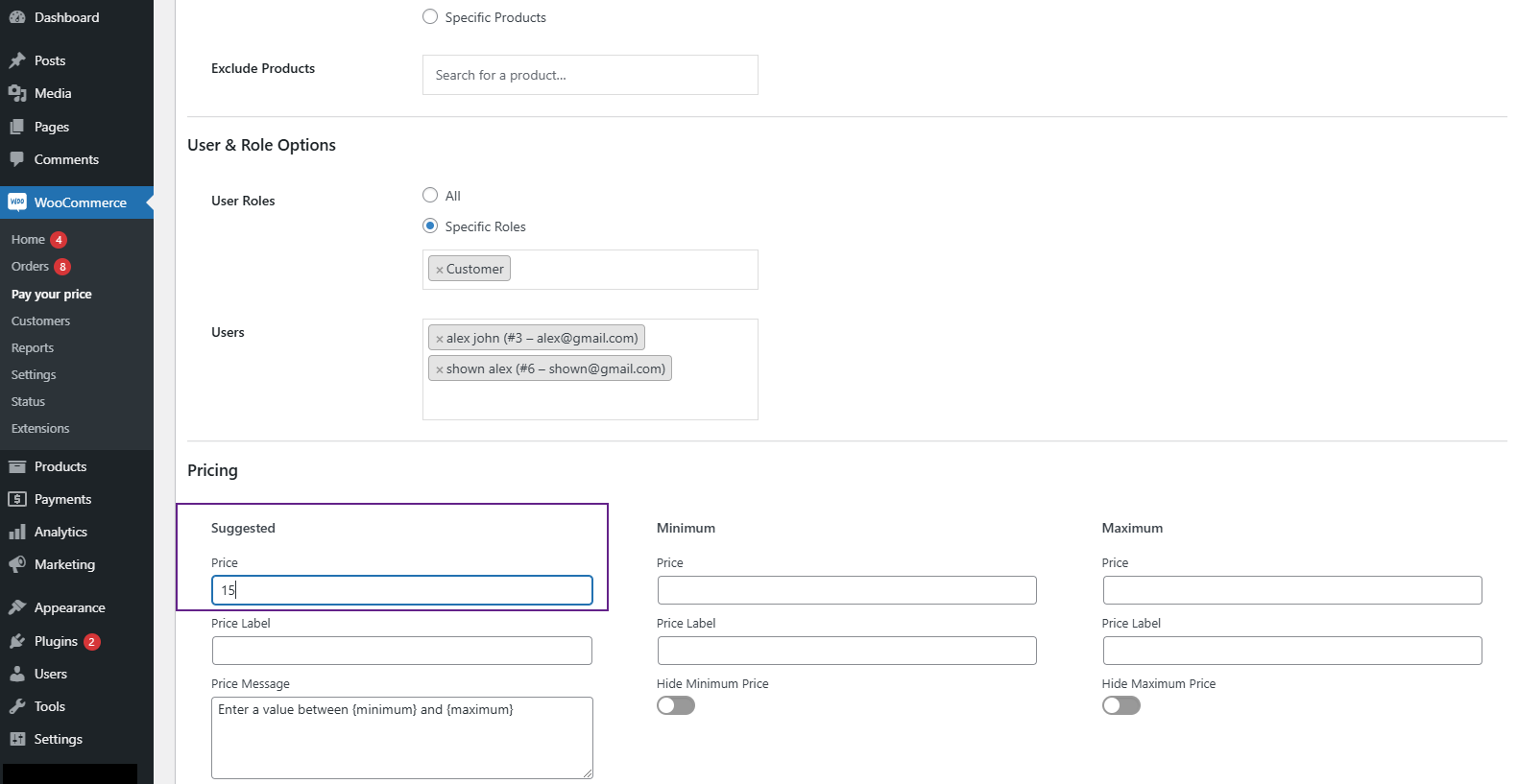Click the red badge on Home
Screen dimensions: 1518x784
pos(59,240)
